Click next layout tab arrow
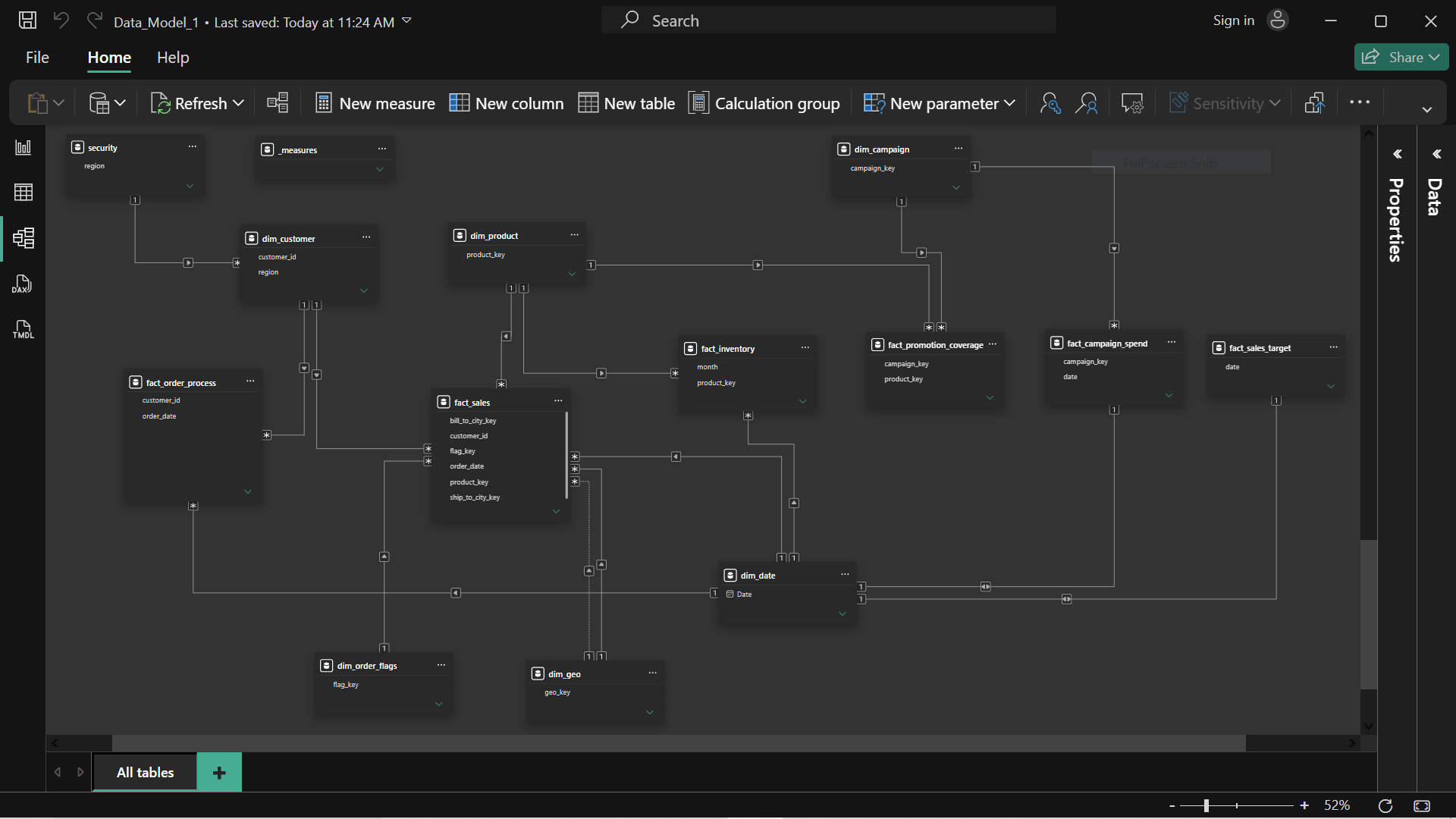This screenshot has height=819, width=1456. (x=80, y=772)
